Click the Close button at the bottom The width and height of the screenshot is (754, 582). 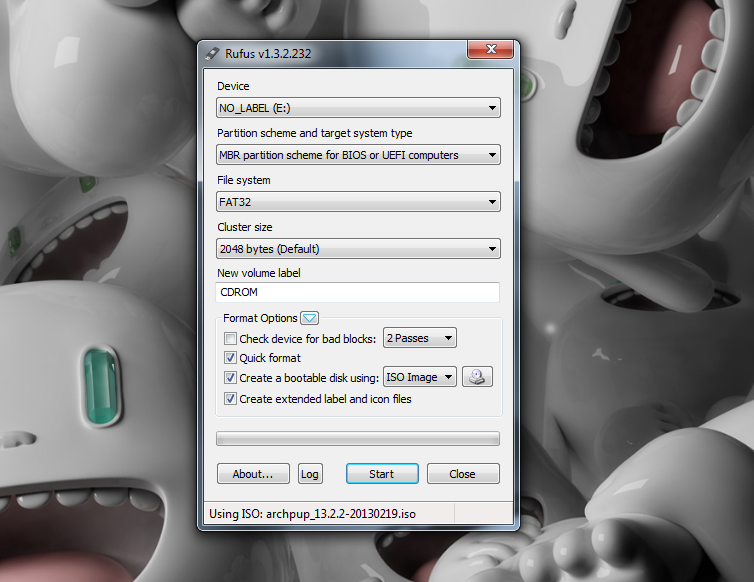click(463, 474)
